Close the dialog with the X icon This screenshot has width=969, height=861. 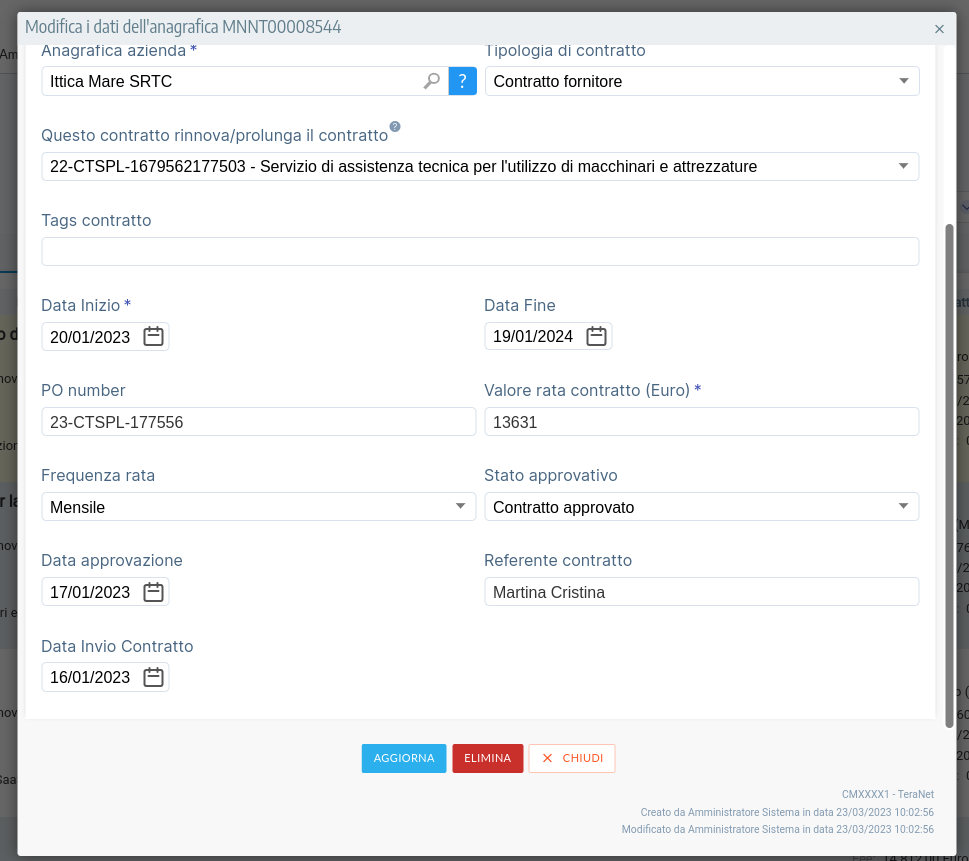(939, 29)
